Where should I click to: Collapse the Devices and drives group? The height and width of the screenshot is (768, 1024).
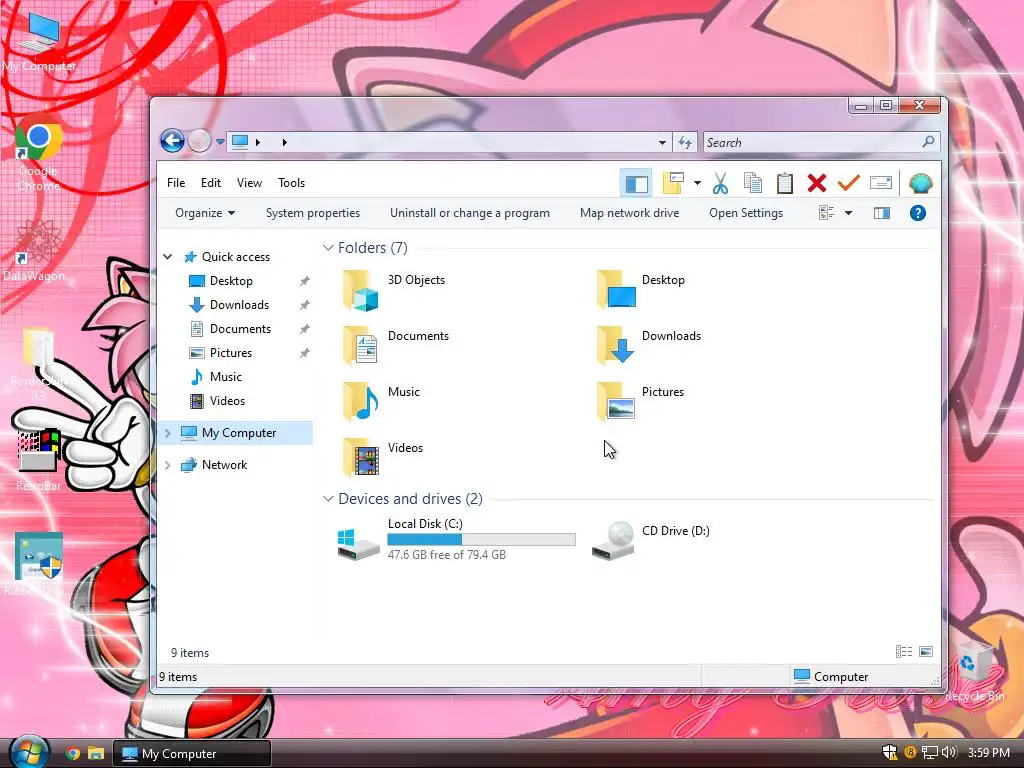328,499
